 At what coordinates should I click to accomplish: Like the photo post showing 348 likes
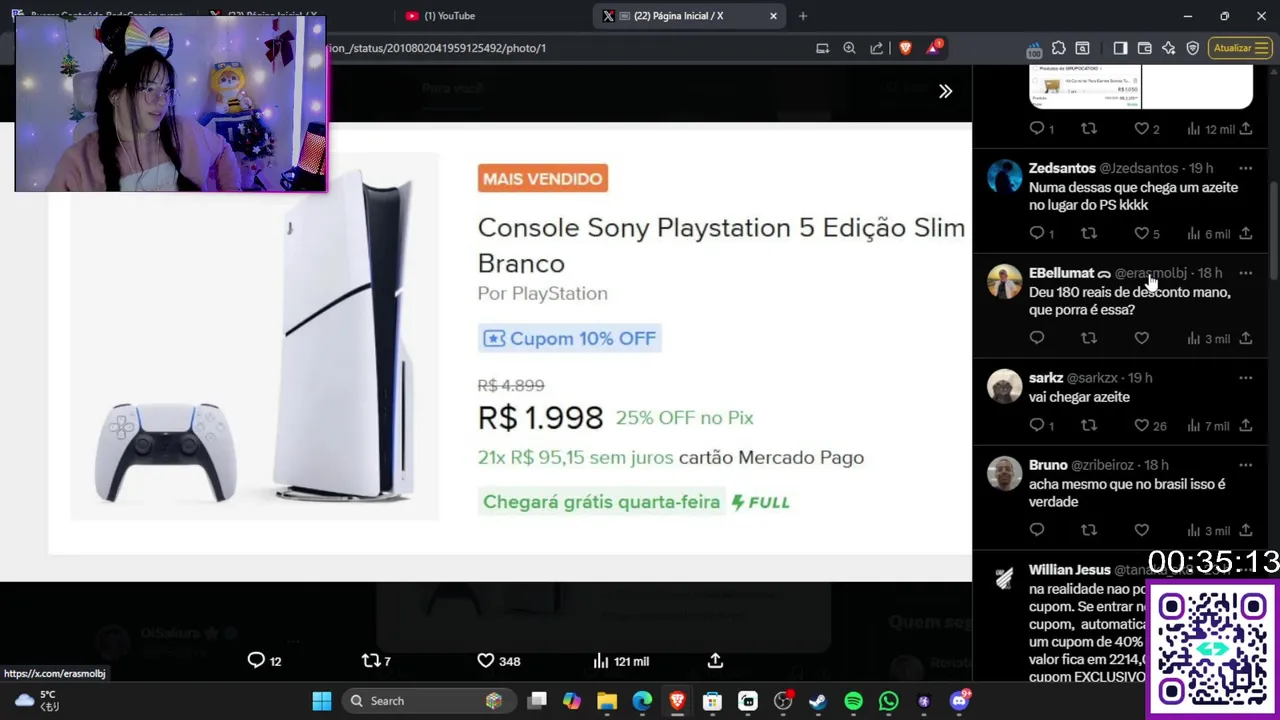pos(498,661)
